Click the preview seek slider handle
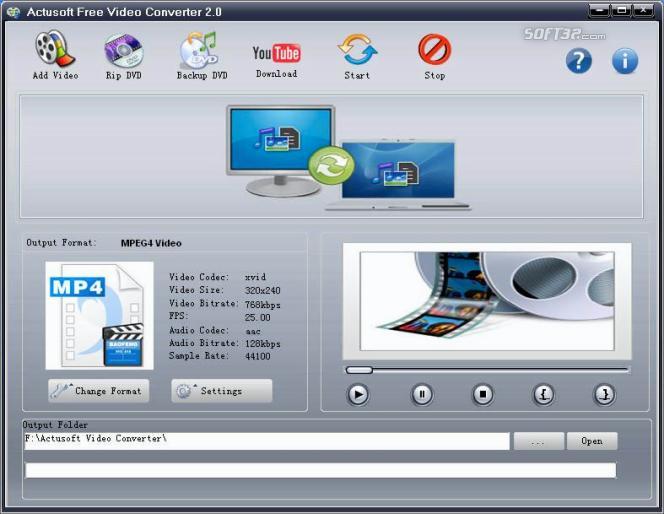This screenshot has width=664, height=514. [359, 370]
